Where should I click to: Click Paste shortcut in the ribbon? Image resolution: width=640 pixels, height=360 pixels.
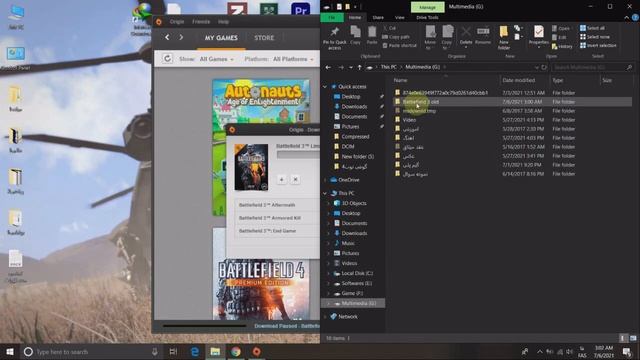(x=400, y=45)
